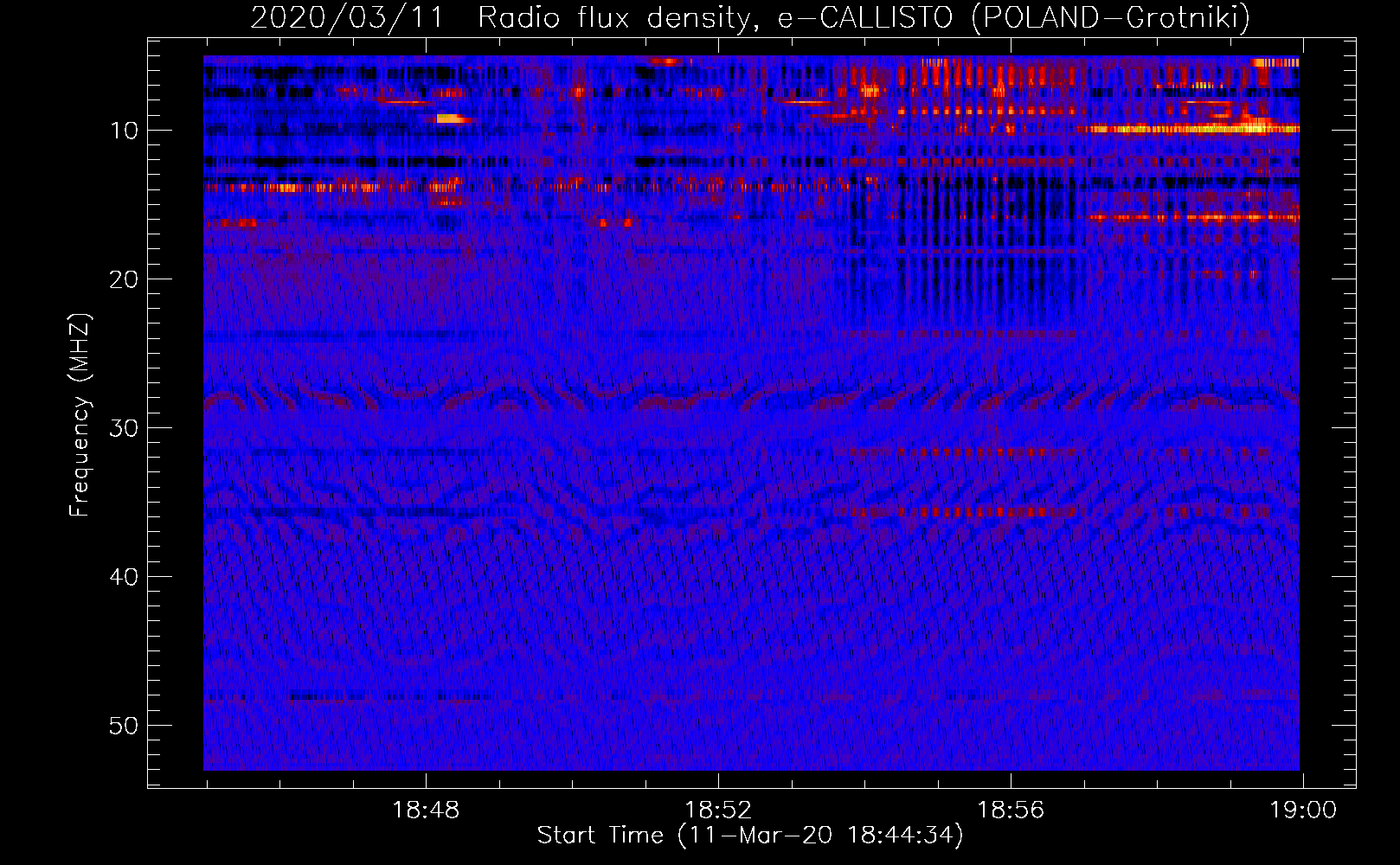Click the 'Frequency (MHZ)' axis label
1400x865 pixels.
pyautogui.click(x=80, y=415)
